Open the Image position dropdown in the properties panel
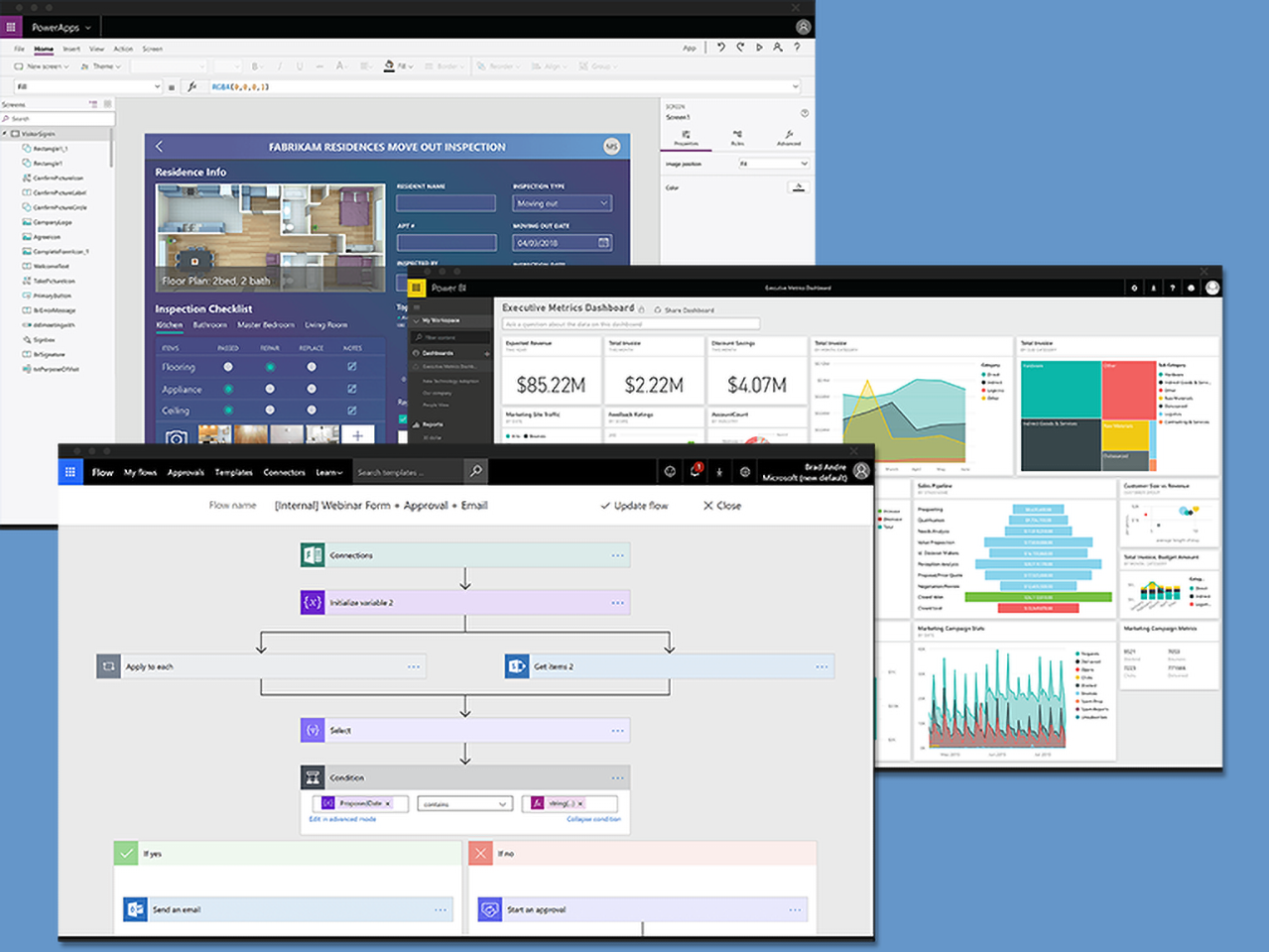 pos(773,164)
